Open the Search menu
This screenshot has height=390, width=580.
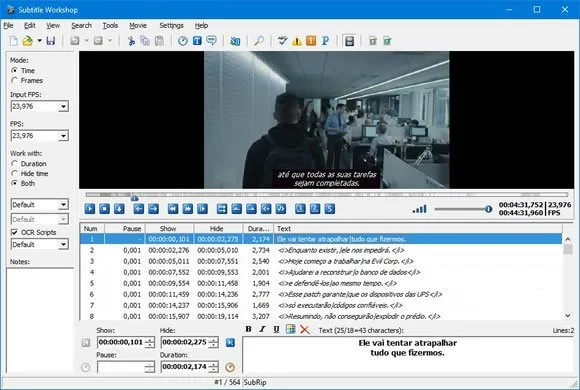(x=81, y=25)
